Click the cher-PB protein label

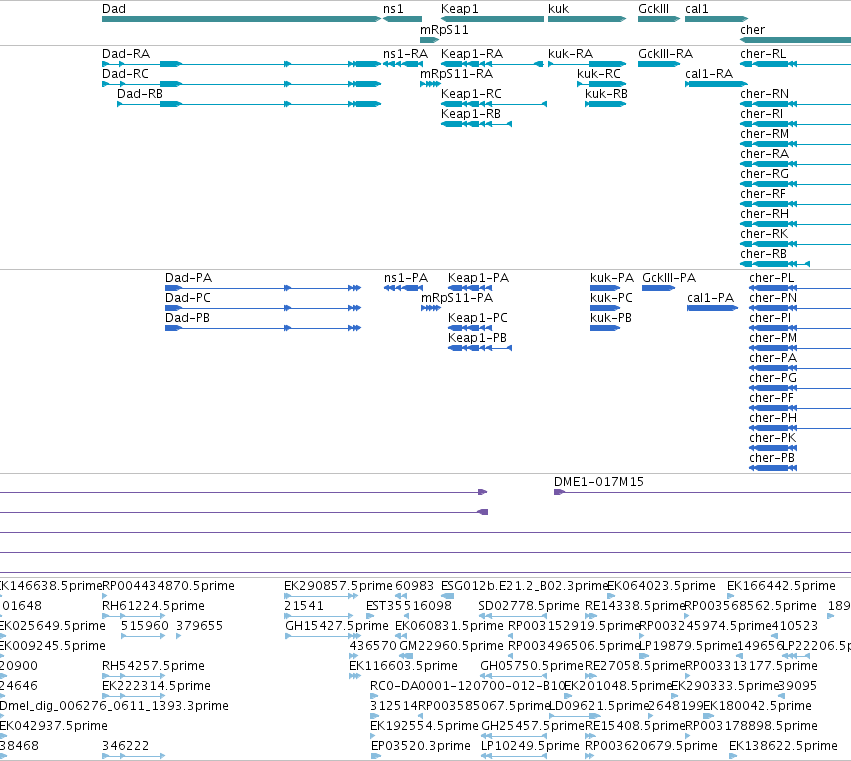pos(772,458)
